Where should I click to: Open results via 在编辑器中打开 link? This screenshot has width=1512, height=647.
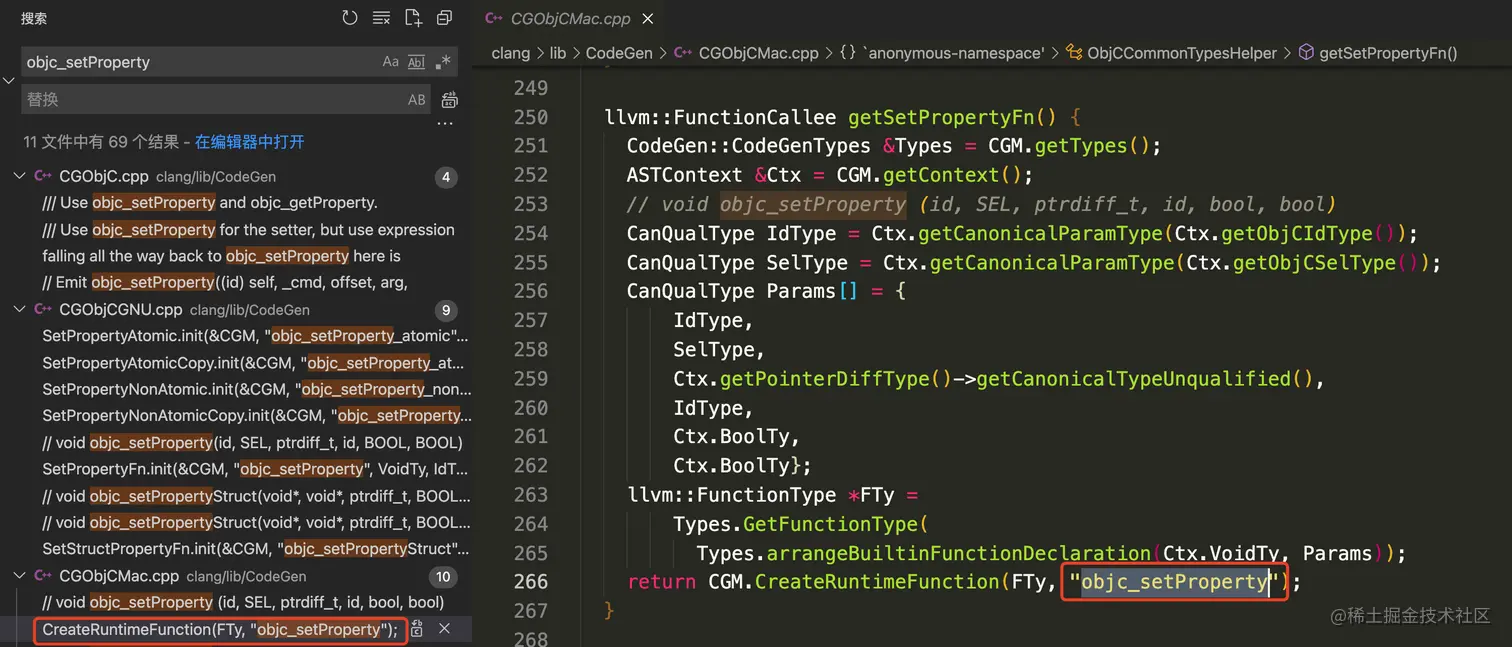[x=249, y=142]
